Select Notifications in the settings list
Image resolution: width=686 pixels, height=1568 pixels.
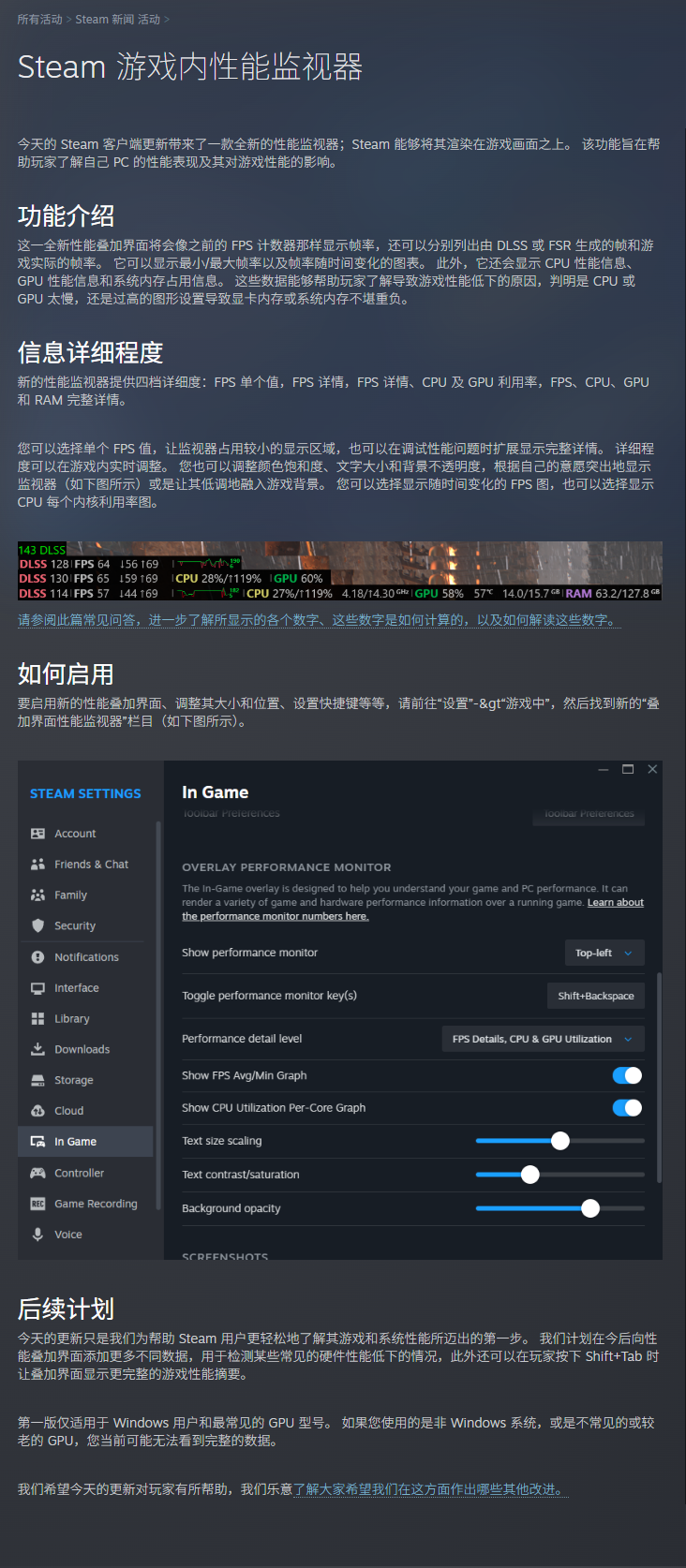[86, 957]
